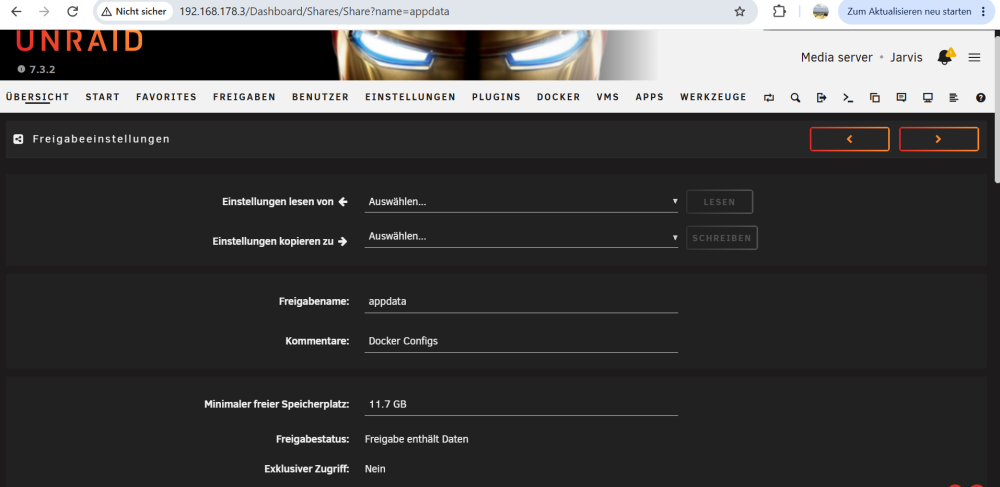Screen dimensions: 1000x487
Task: Click the logout icon in Unraid toolbar
Action: click(x=821, y=98)
